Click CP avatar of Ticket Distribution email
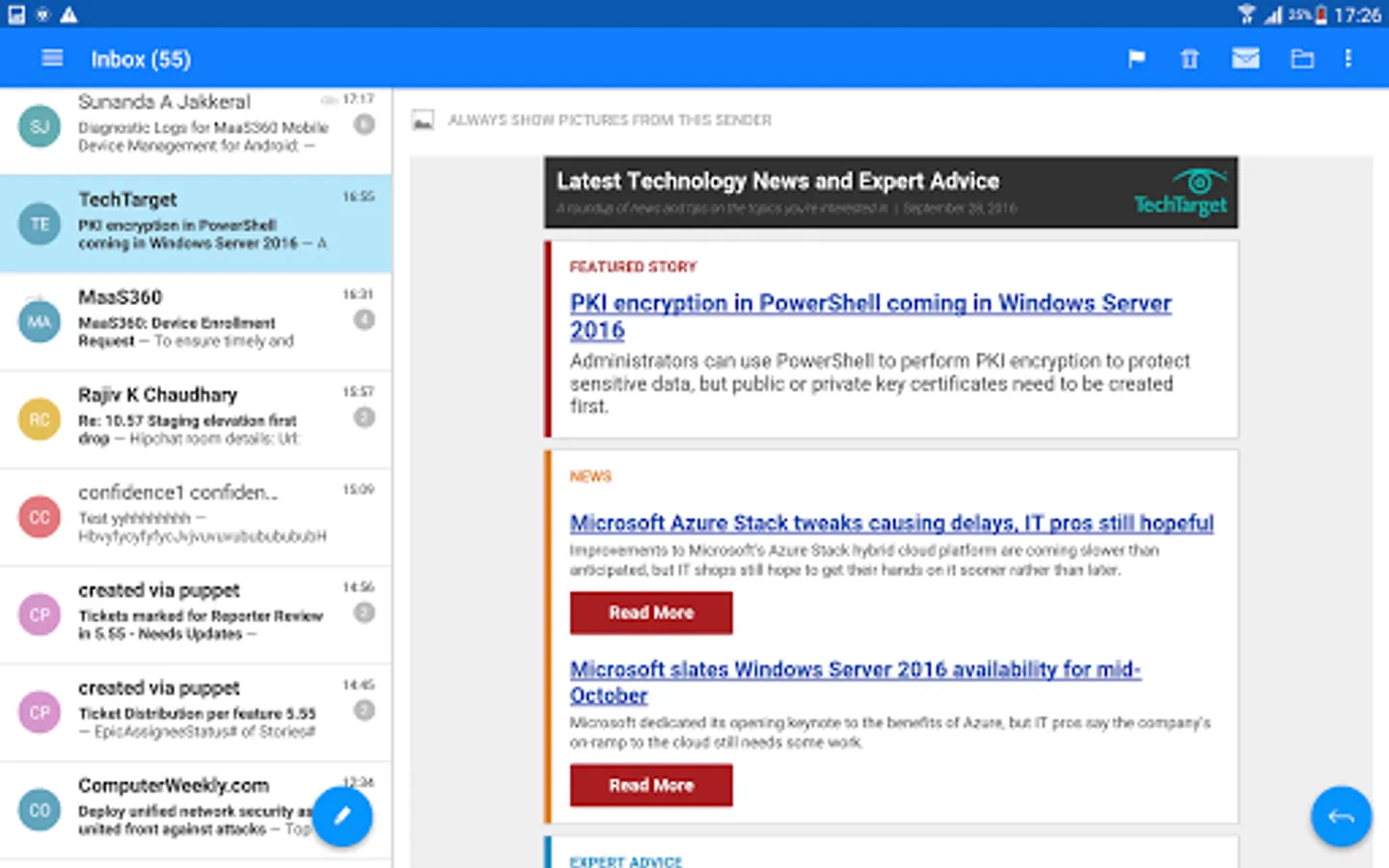The width and height of the screenshot is (1389, 868). pyautogui.click(x=40, y=712)
